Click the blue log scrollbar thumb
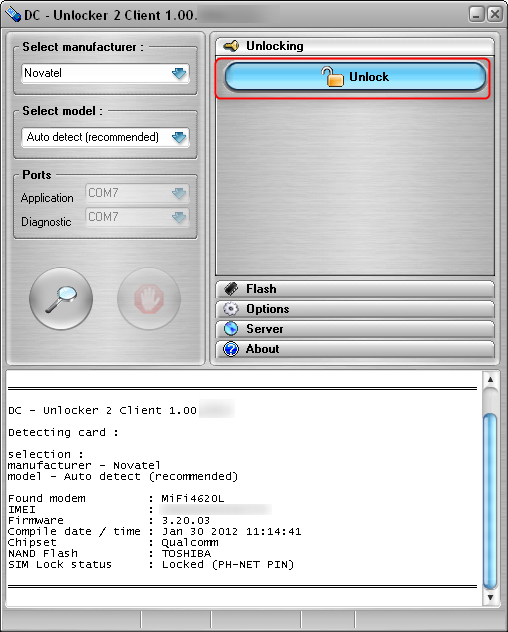Screen dimensions: 508x632 [x=490, y=501]
